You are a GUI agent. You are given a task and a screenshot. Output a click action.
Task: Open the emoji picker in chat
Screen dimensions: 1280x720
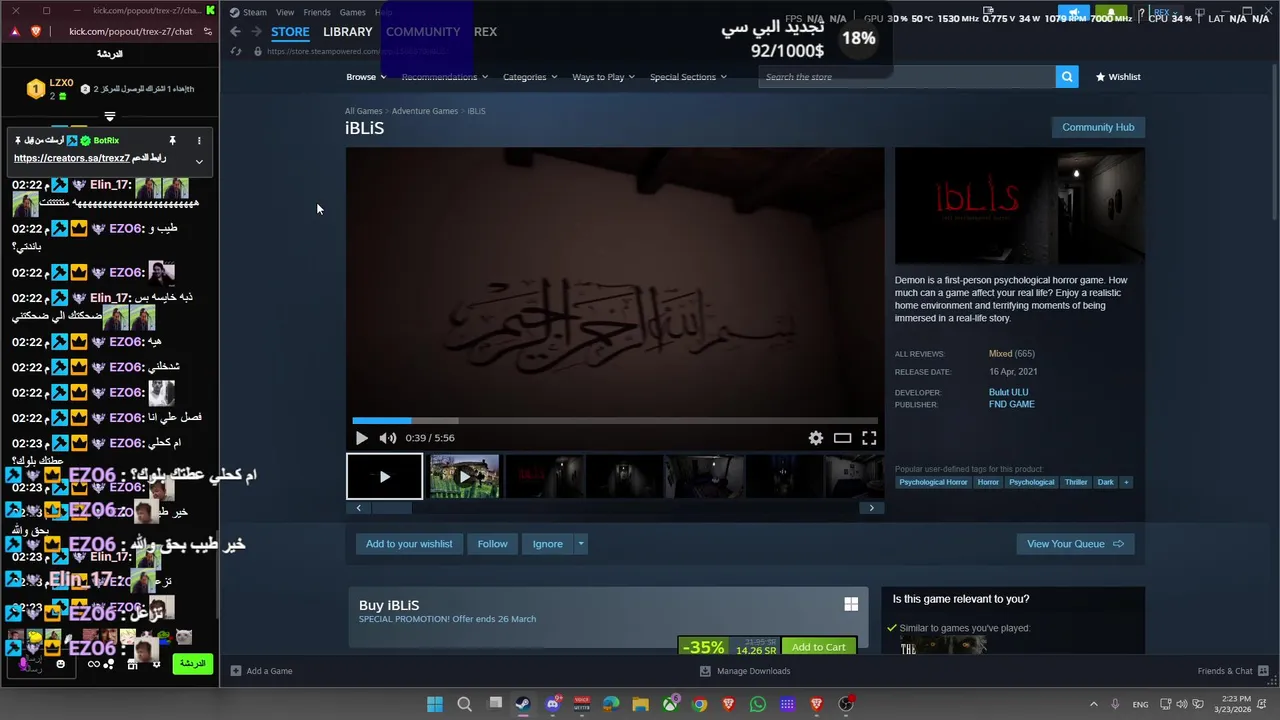(60, 664)
